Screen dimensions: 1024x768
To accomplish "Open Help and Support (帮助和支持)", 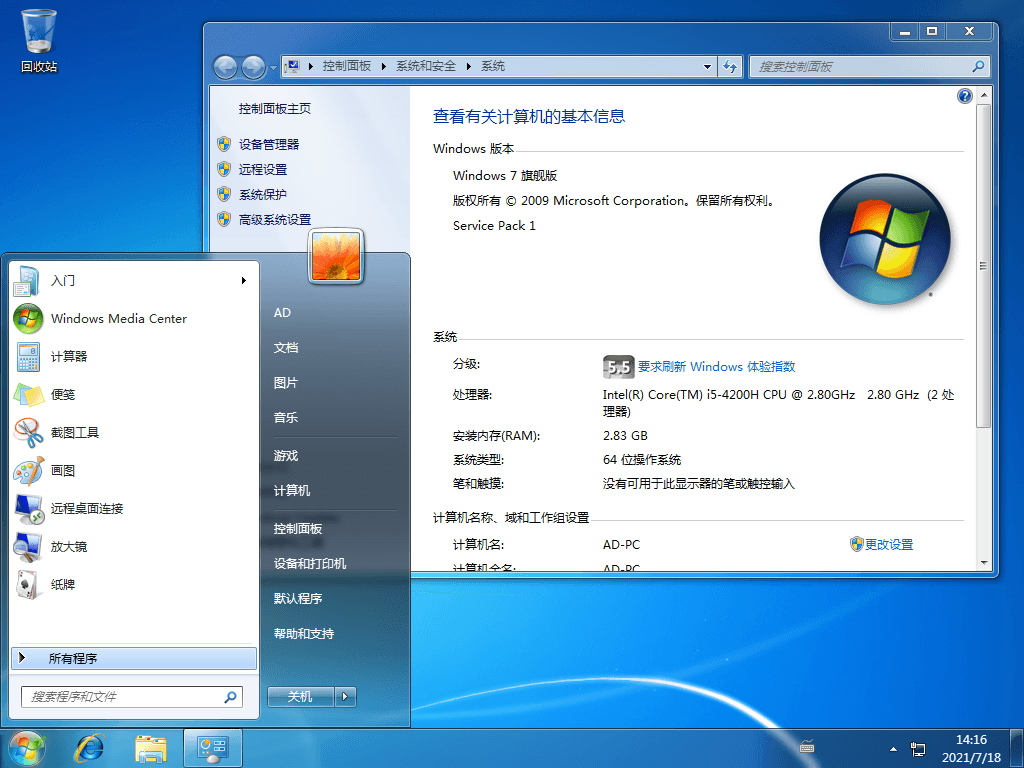I will [x=304, y=633].
